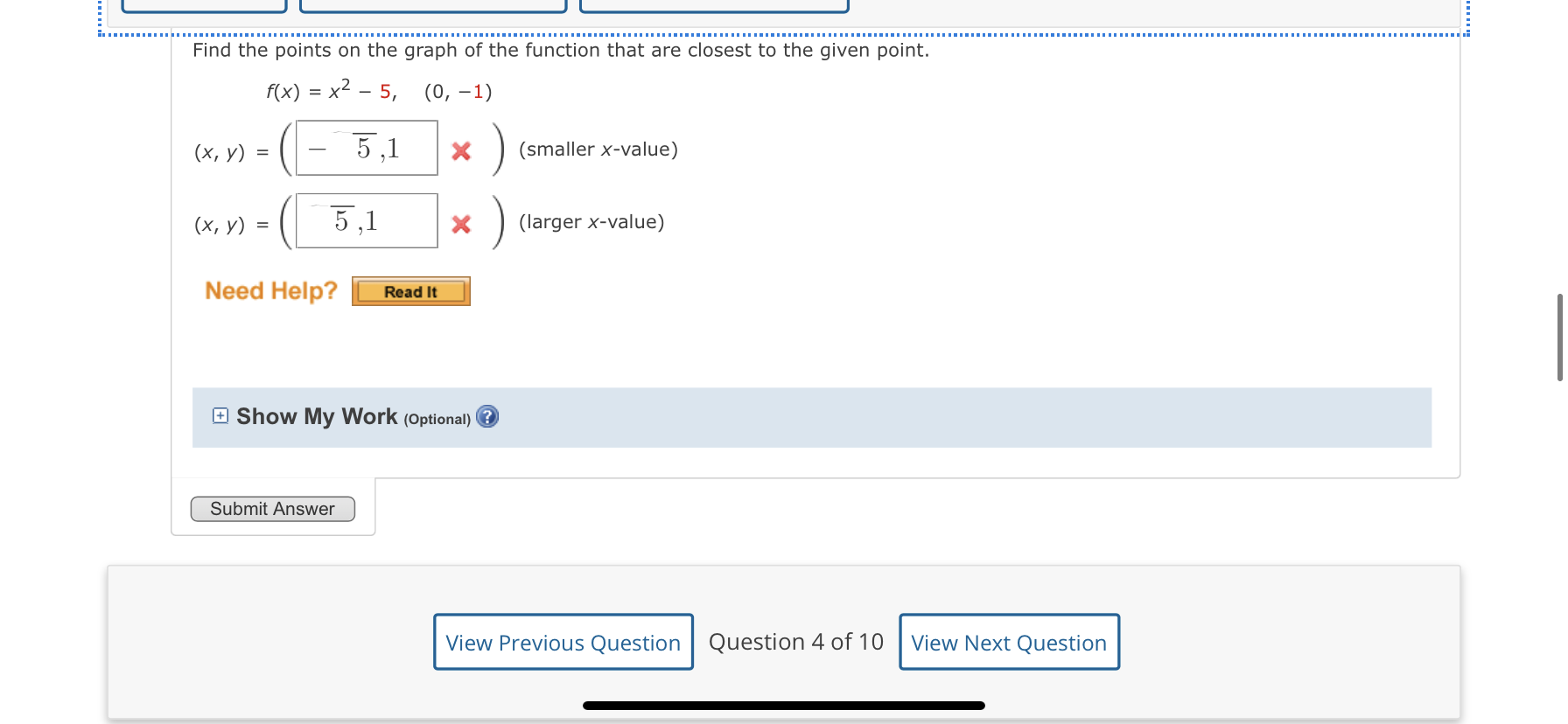1568x724 pixels.
Task: Click the black progress bar at the bottom
Action: coord(783,704)
